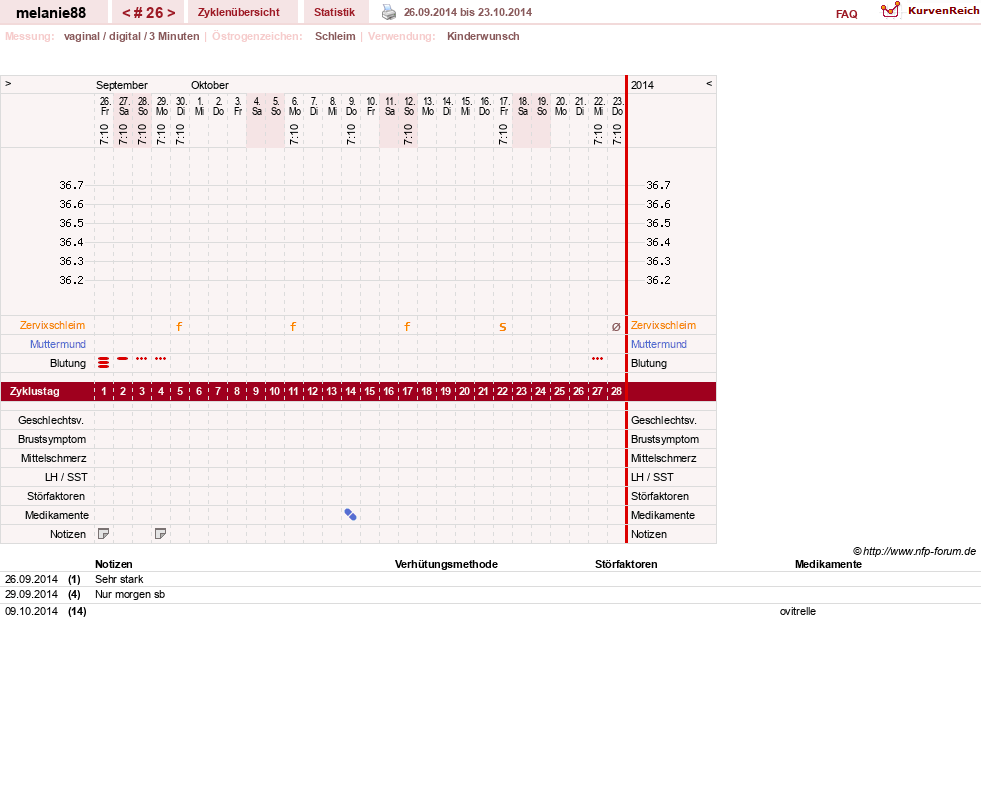The width and height of the screenshot is (981, 803).
Task: Collapse chart with right '<' arrow
Action: tap(709, 83)
